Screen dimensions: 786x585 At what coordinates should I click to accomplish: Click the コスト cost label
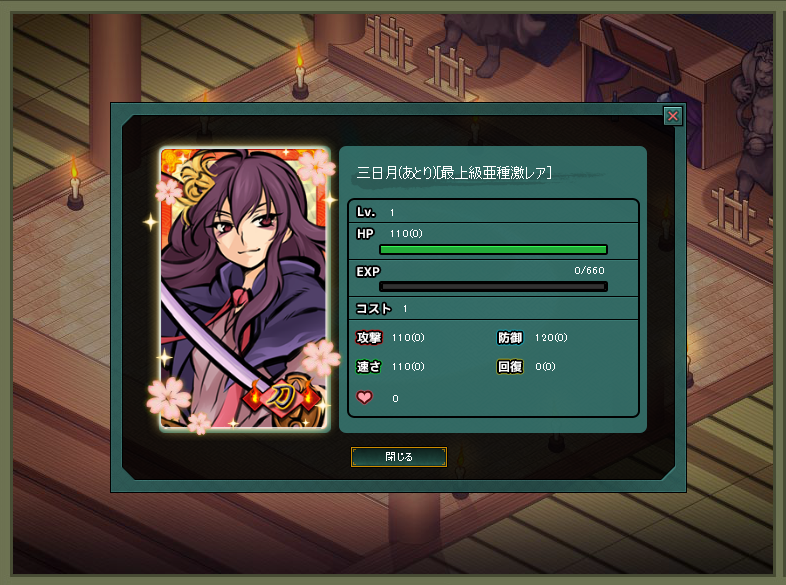pyautogui.click(x=373, y=308)
